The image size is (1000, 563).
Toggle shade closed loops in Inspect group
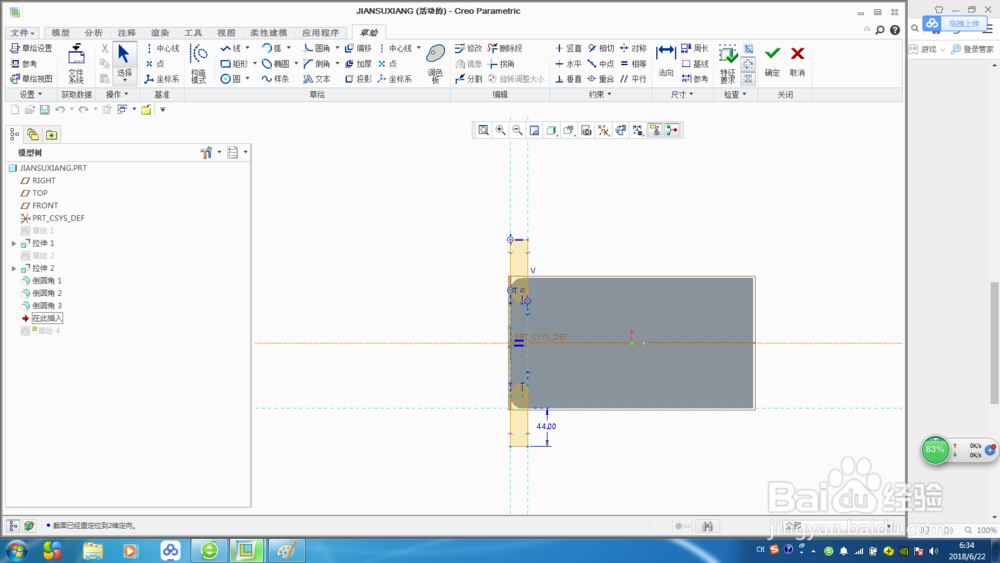(x=749, y=79)
